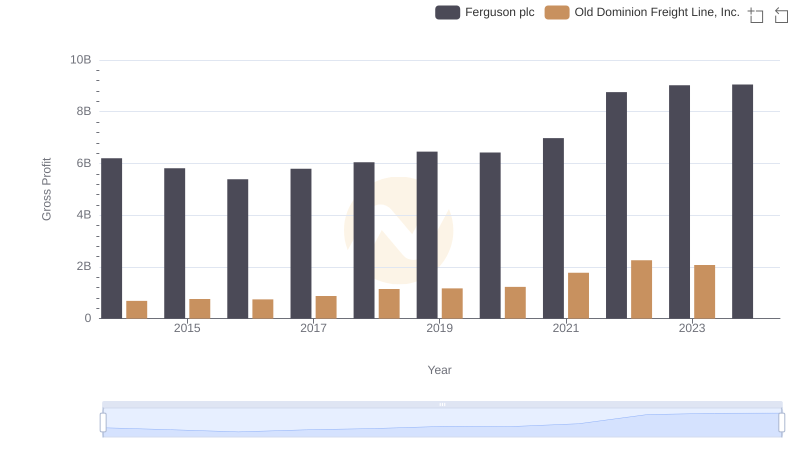Image resolution: width=800 pixels, height=461 pixels.
Task: Click Old Dominion bar for 2019
Action: click(x=452, y=303)
